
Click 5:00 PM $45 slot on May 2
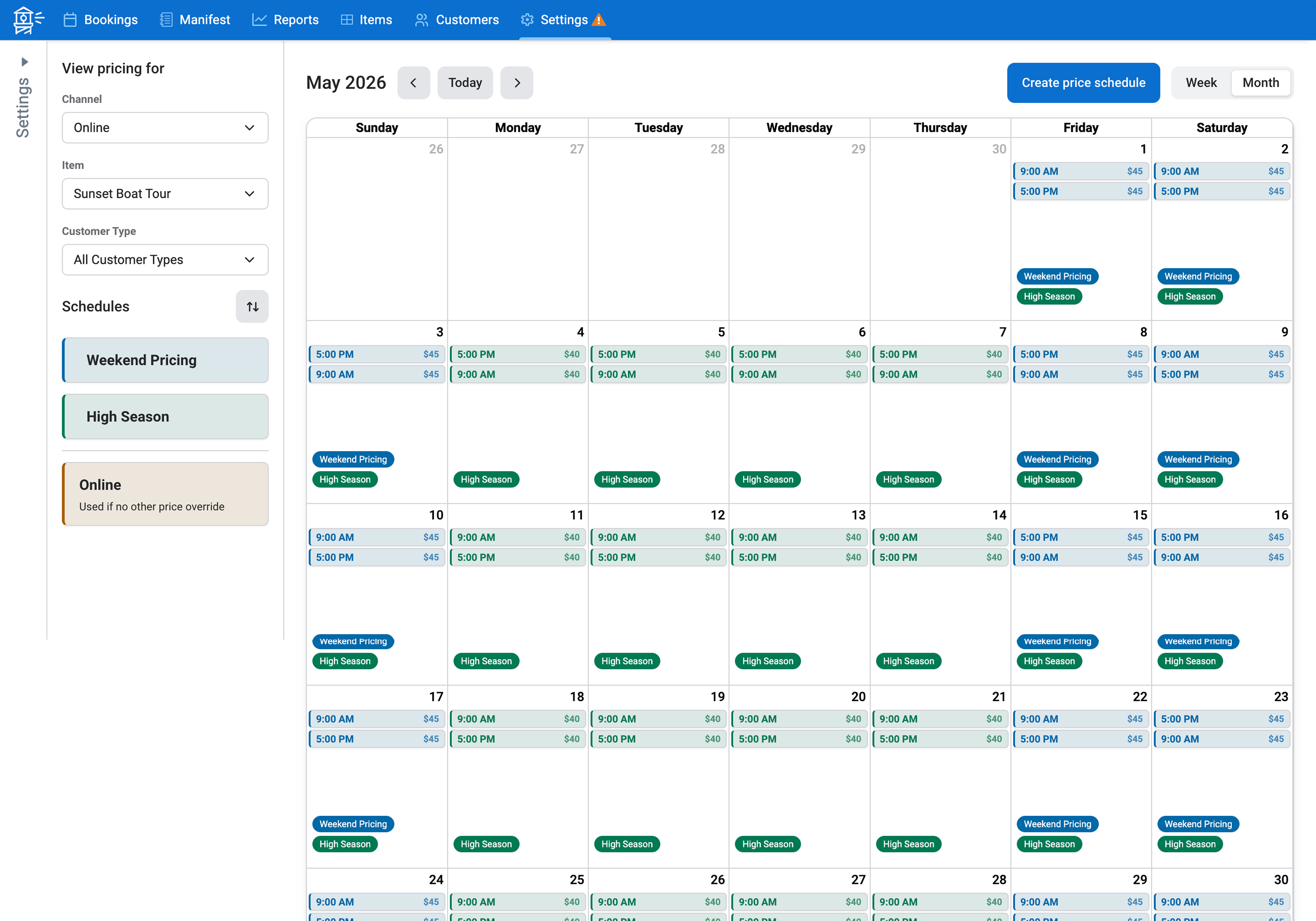1222,191
